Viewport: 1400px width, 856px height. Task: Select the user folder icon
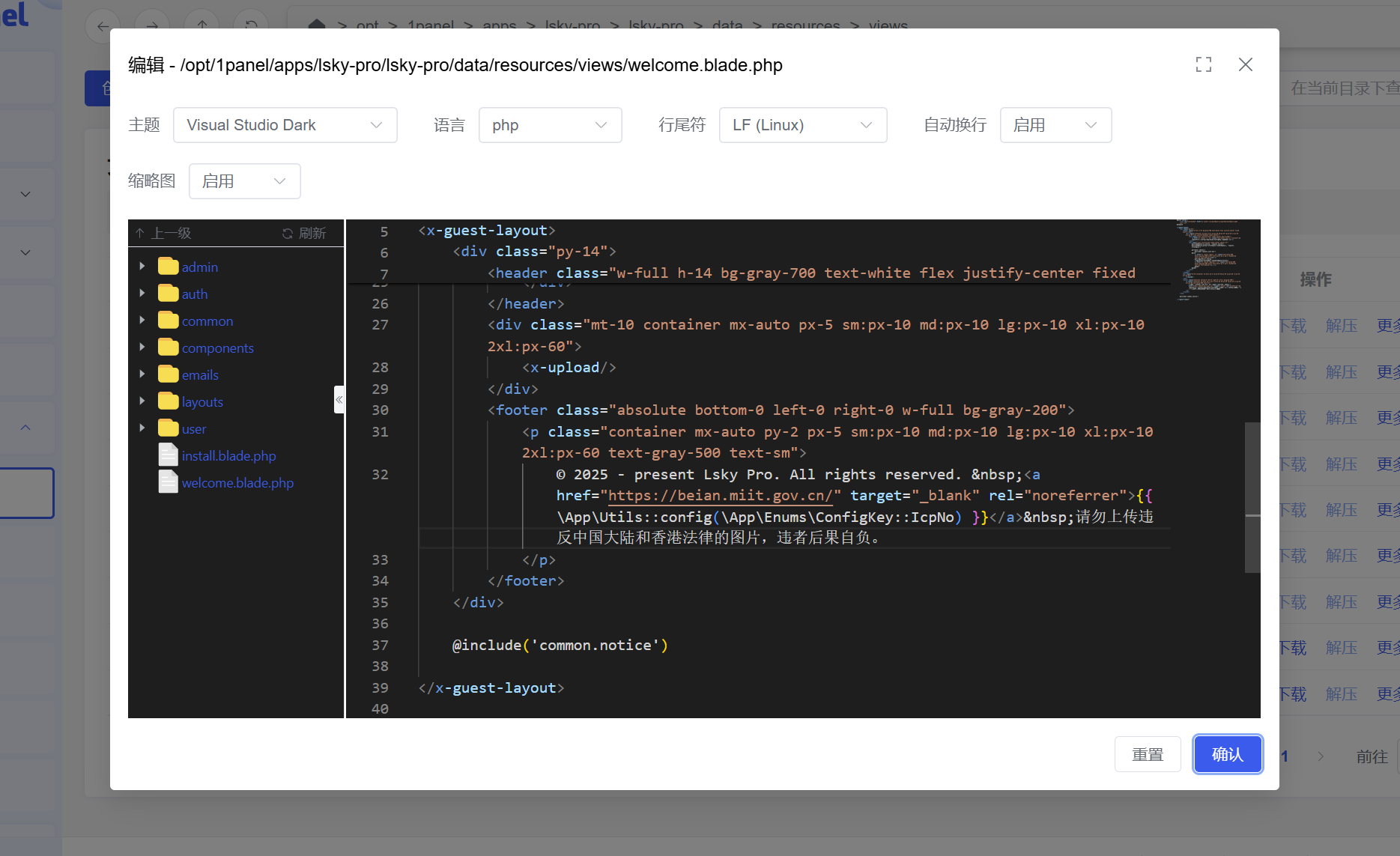point(169,428)
